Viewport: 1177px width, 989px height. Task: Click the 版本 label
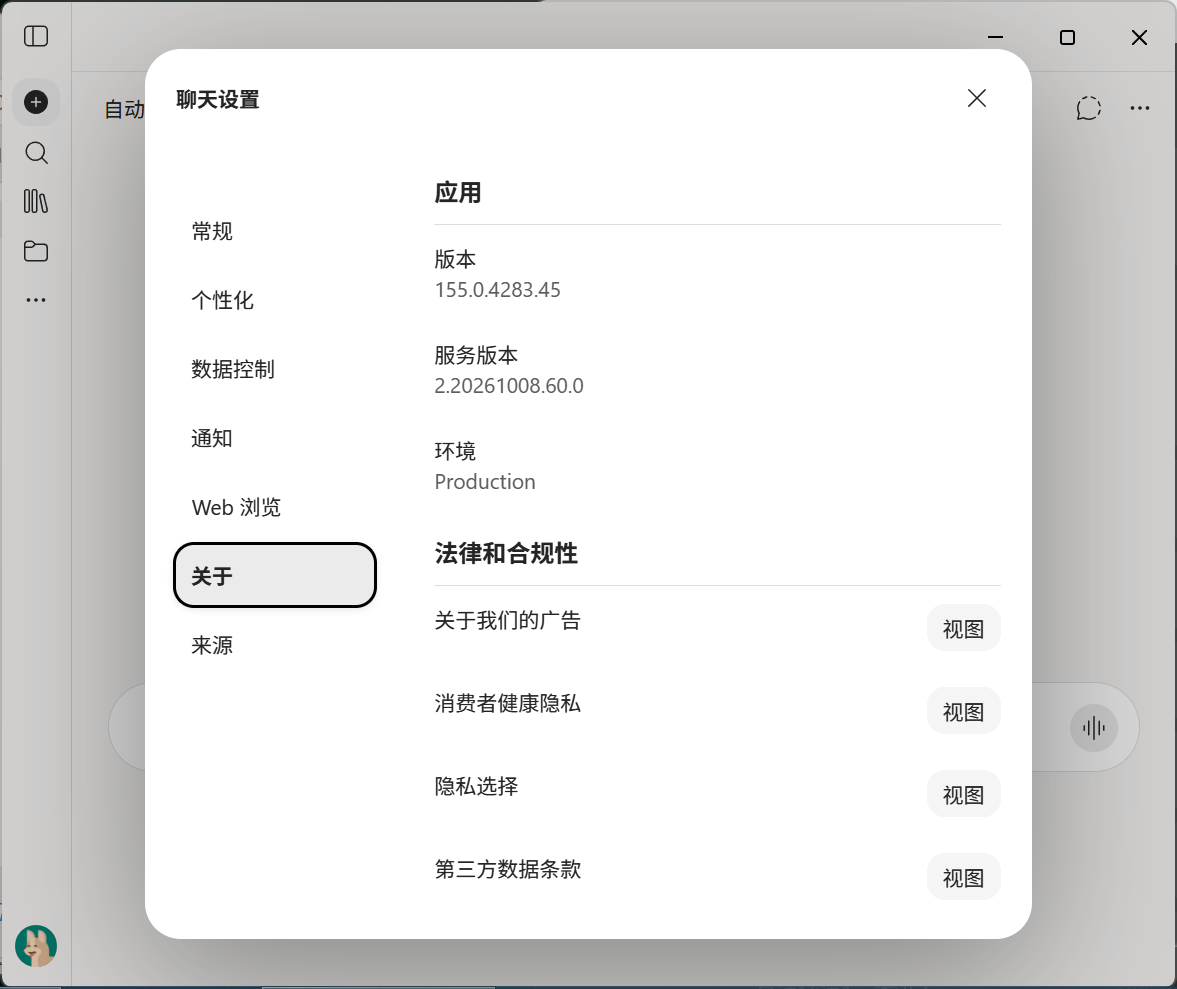point(455,260)
